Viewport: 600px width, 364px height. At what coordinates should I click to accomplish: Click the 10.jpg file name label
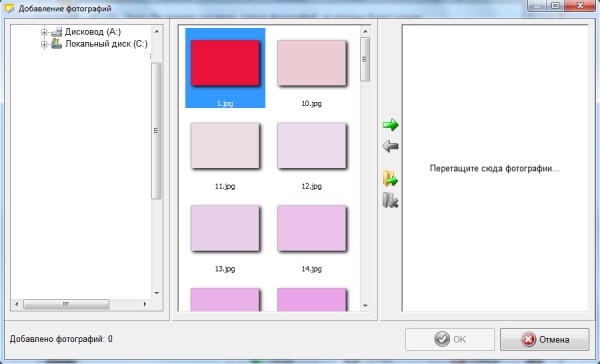pos(311,103)
